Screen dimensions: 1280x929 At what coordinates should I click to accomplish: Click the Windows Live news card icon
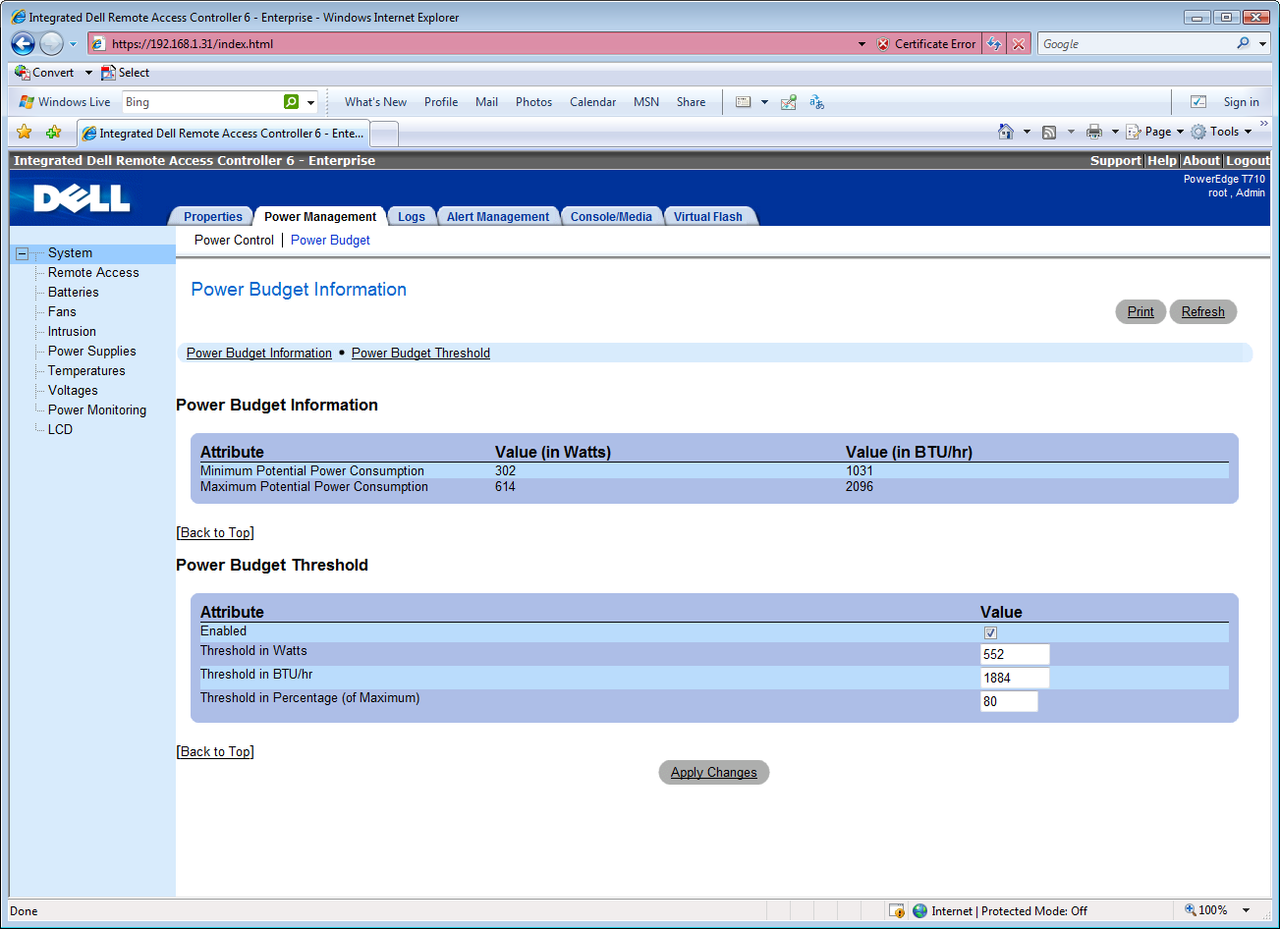pyautogui.click(x=743, y=102)
